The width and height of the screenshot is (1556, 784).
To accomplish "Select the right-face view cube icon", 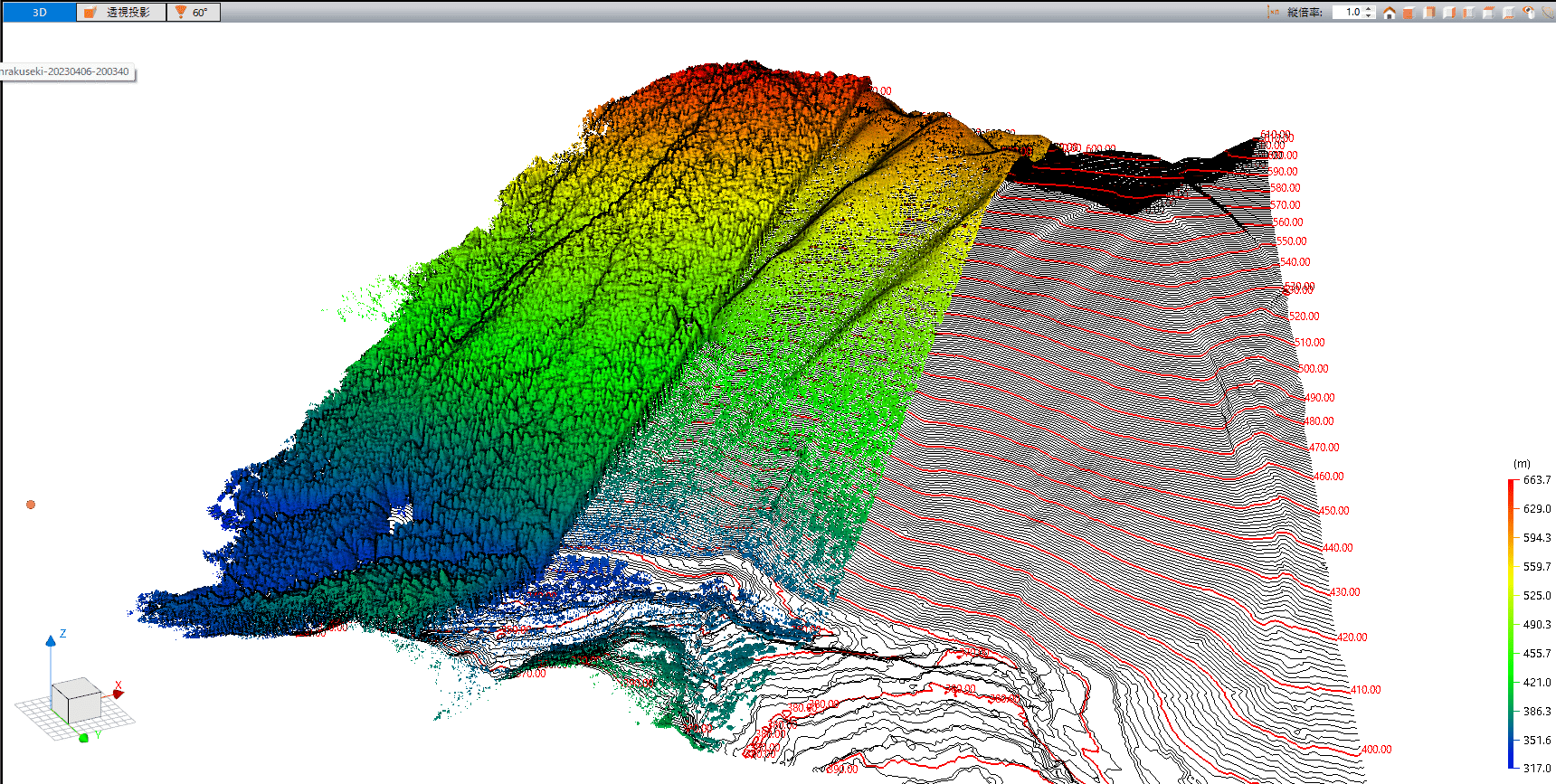I will (x=1449, y=13).
